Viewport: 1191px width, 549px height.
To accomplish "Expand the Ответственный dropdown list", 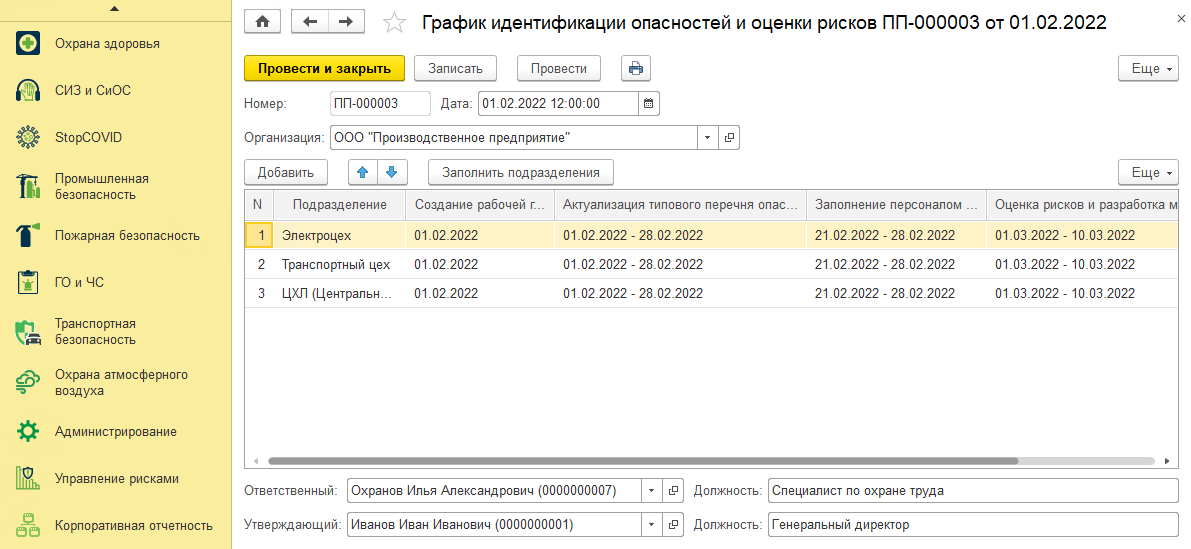I will click(x=652, y=491).
